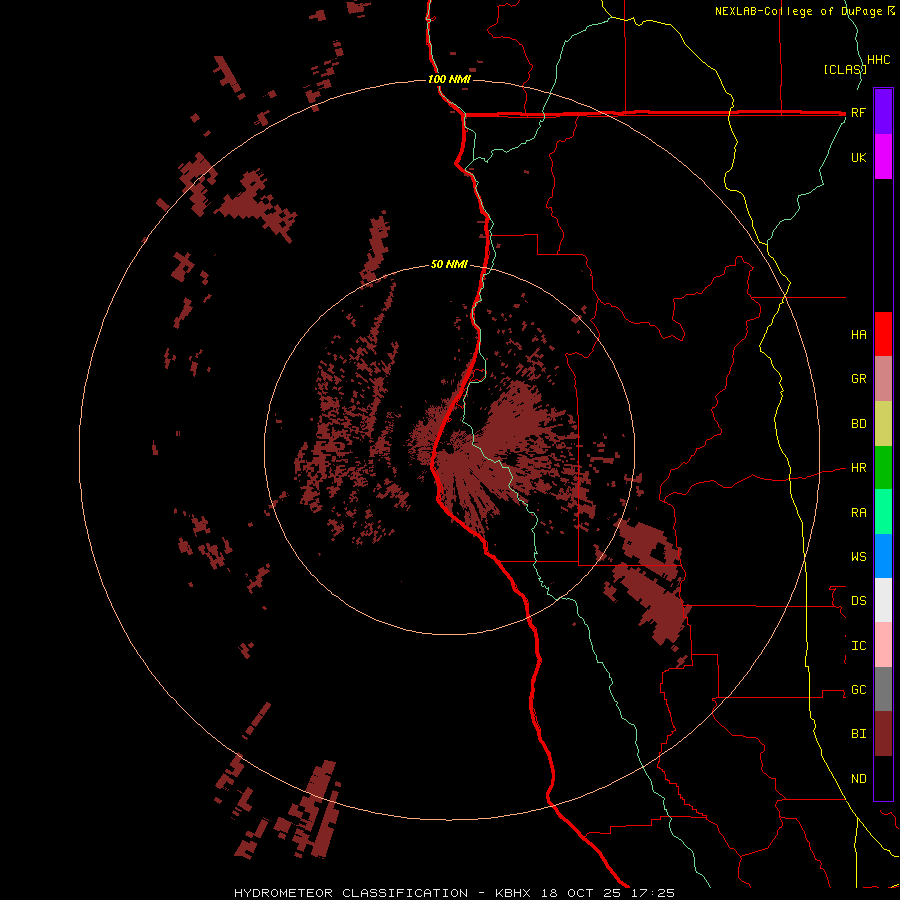Click the HHC product code label

879,60
